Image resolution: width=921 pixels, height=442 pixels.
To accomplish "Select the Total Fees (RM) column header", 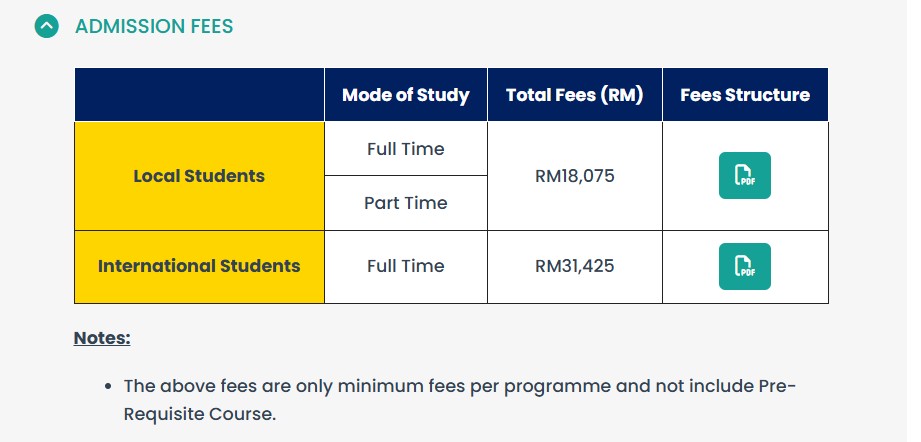I will pos(574,95).
